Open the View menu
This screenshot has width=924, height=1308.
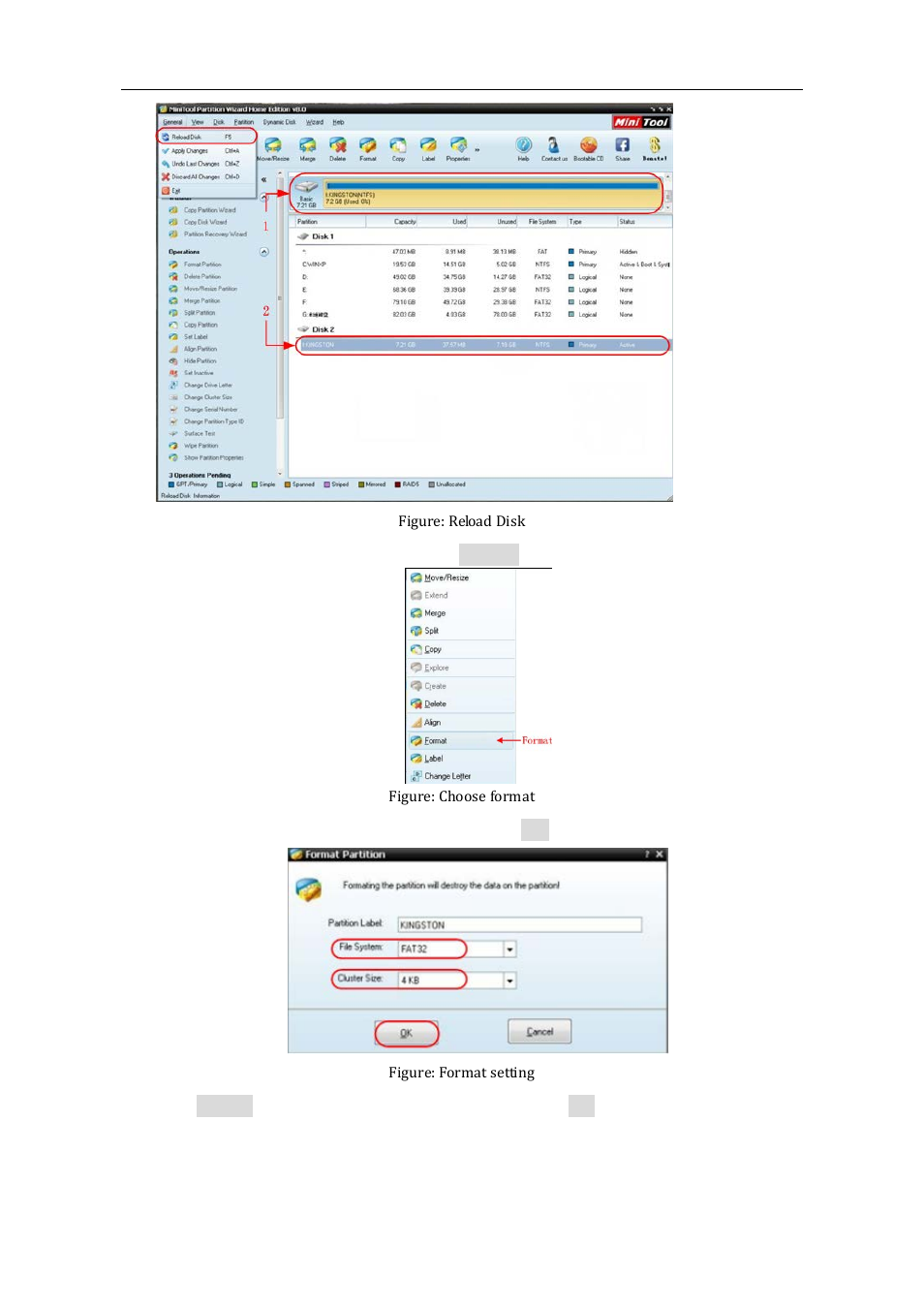click(x=198, y=122)
